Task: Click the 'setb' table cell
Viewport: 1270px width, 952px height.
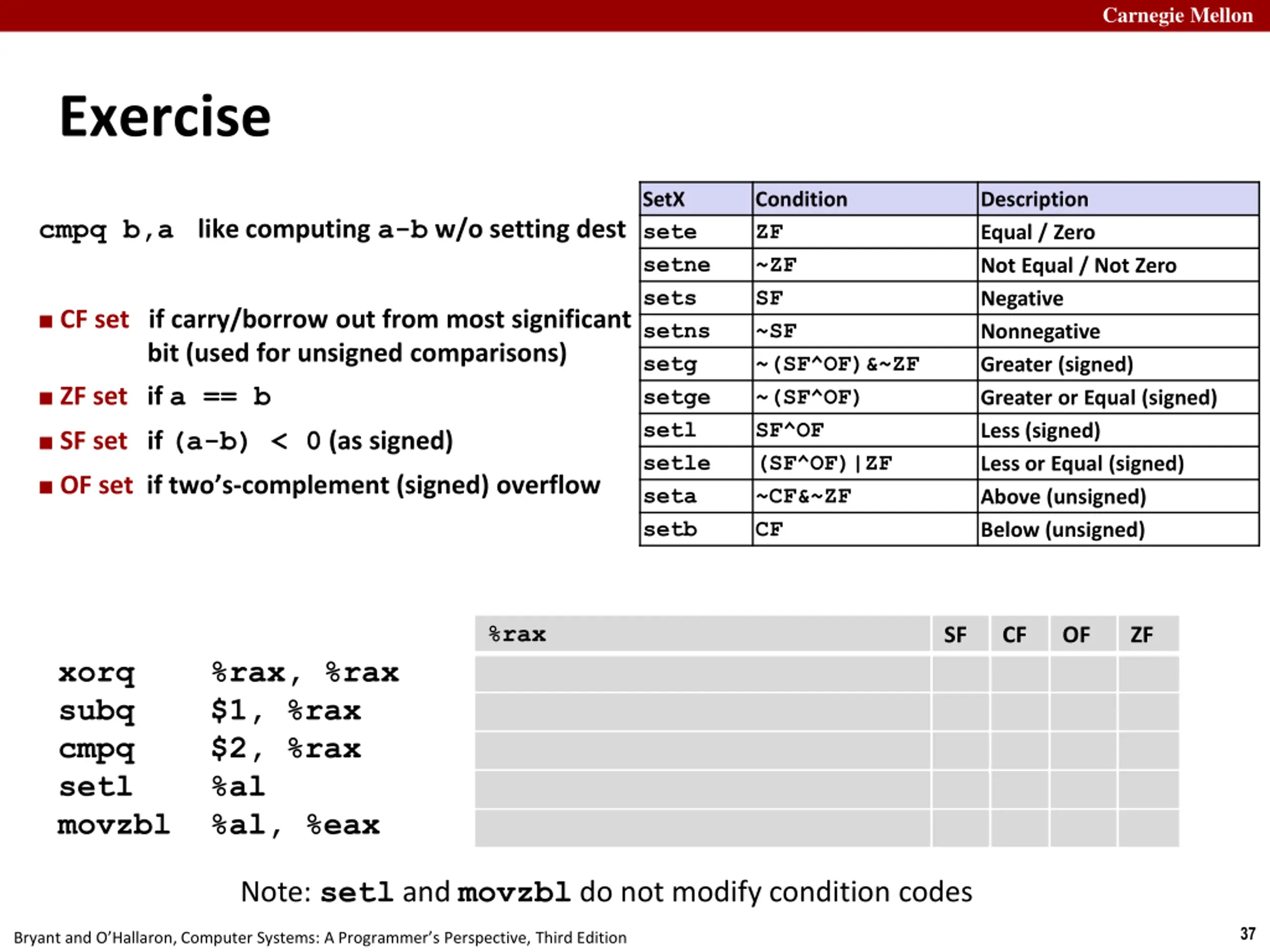Action: [696, 529]
